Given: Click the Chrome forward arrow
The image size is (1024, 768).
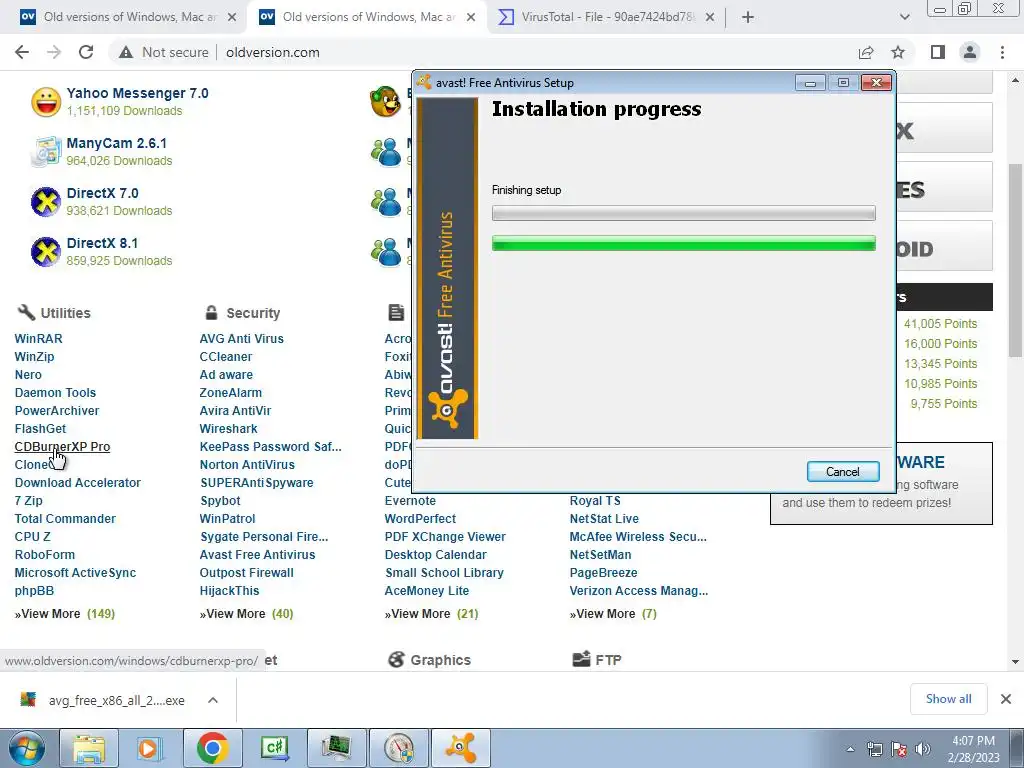Looking at the screenshot, I should coord(54,52).
